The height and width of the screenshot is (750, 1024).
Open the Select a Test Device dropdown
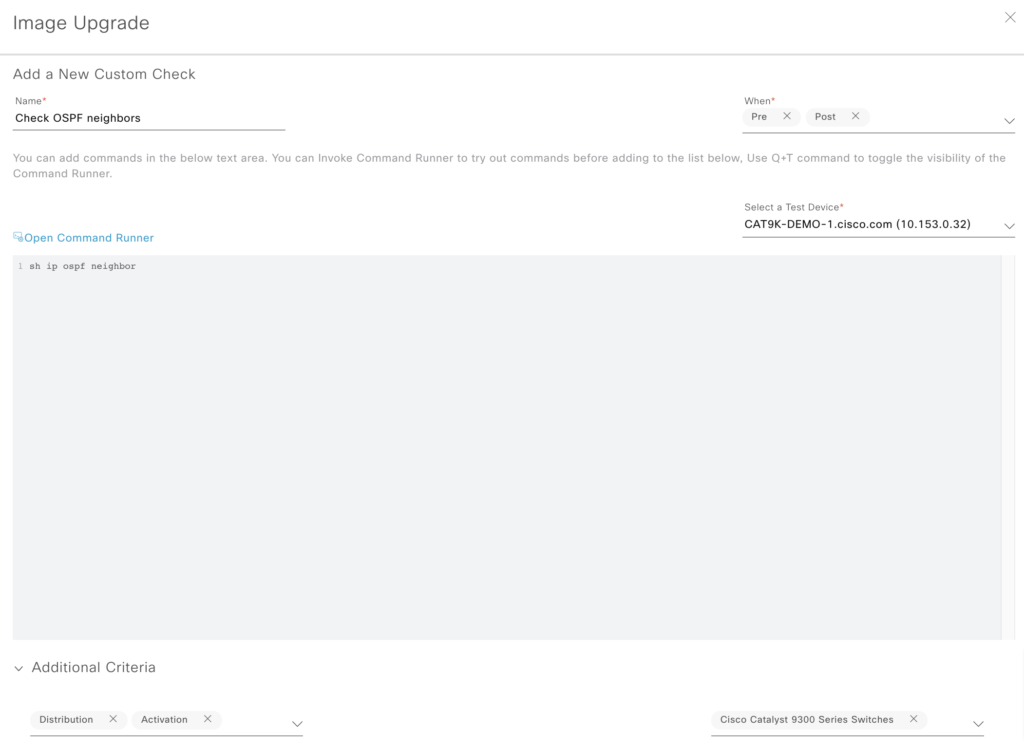(x=1008, y=226)
